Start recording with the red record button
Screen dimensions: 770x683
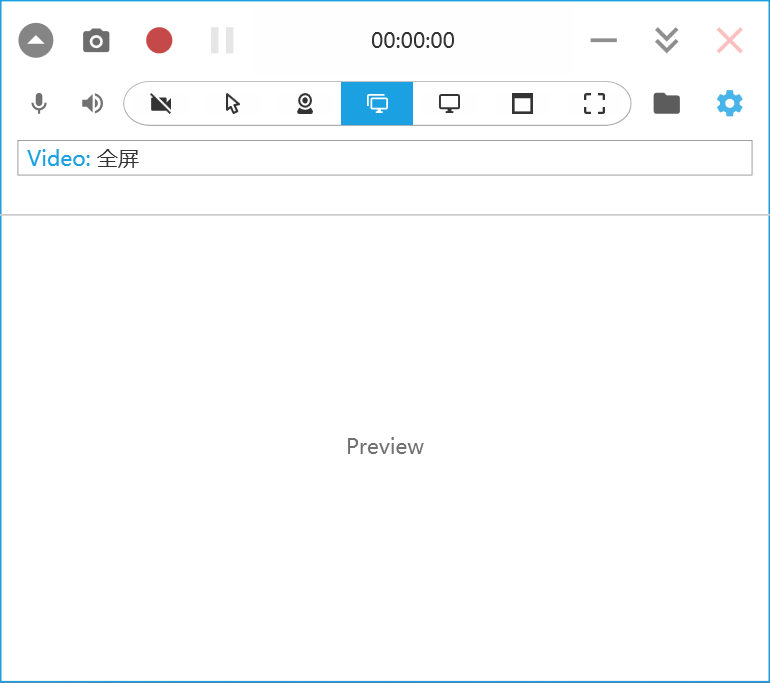(159, 41)
